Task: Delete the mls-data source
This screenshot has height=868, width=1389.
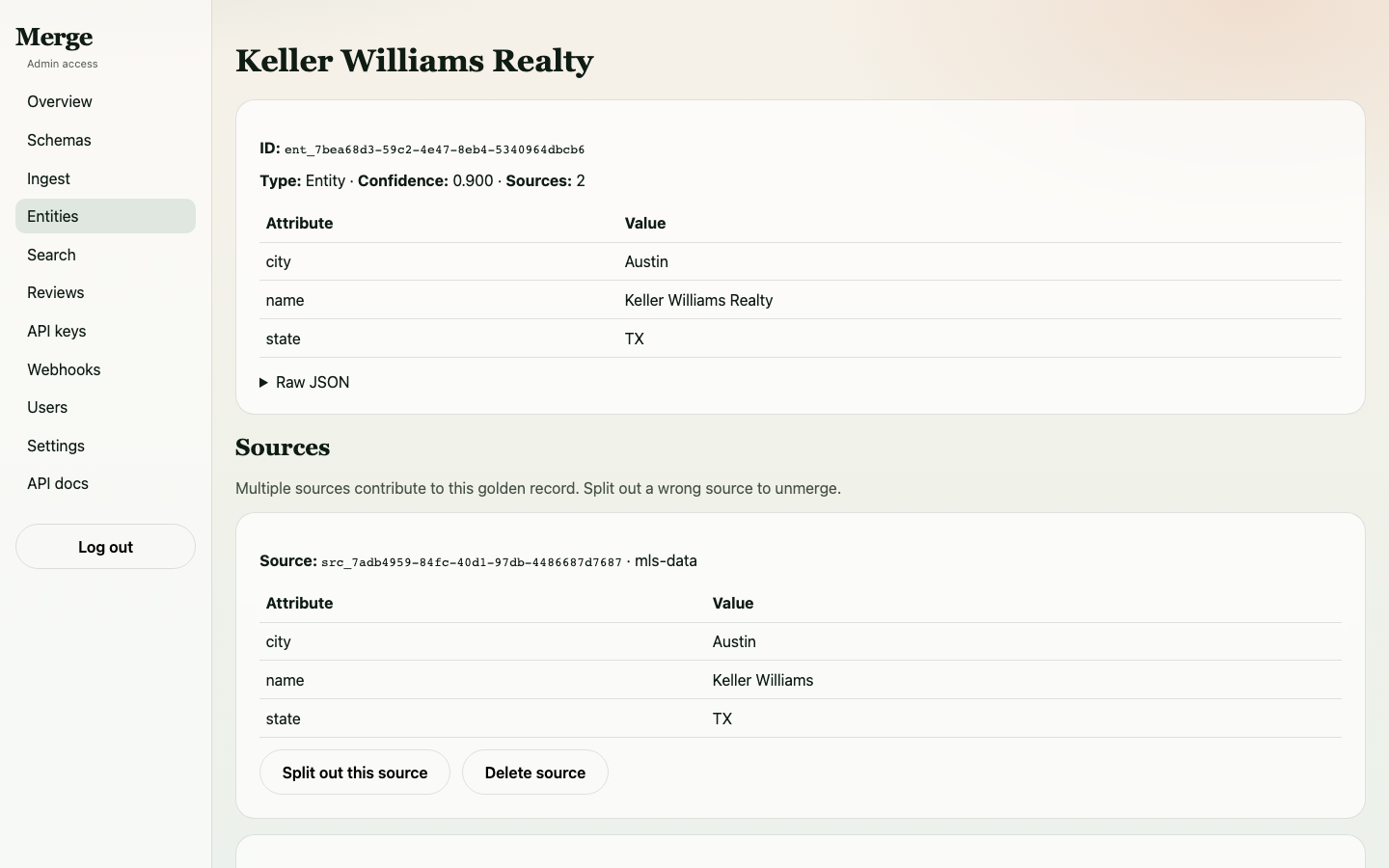Action: (x=535, y=773)
